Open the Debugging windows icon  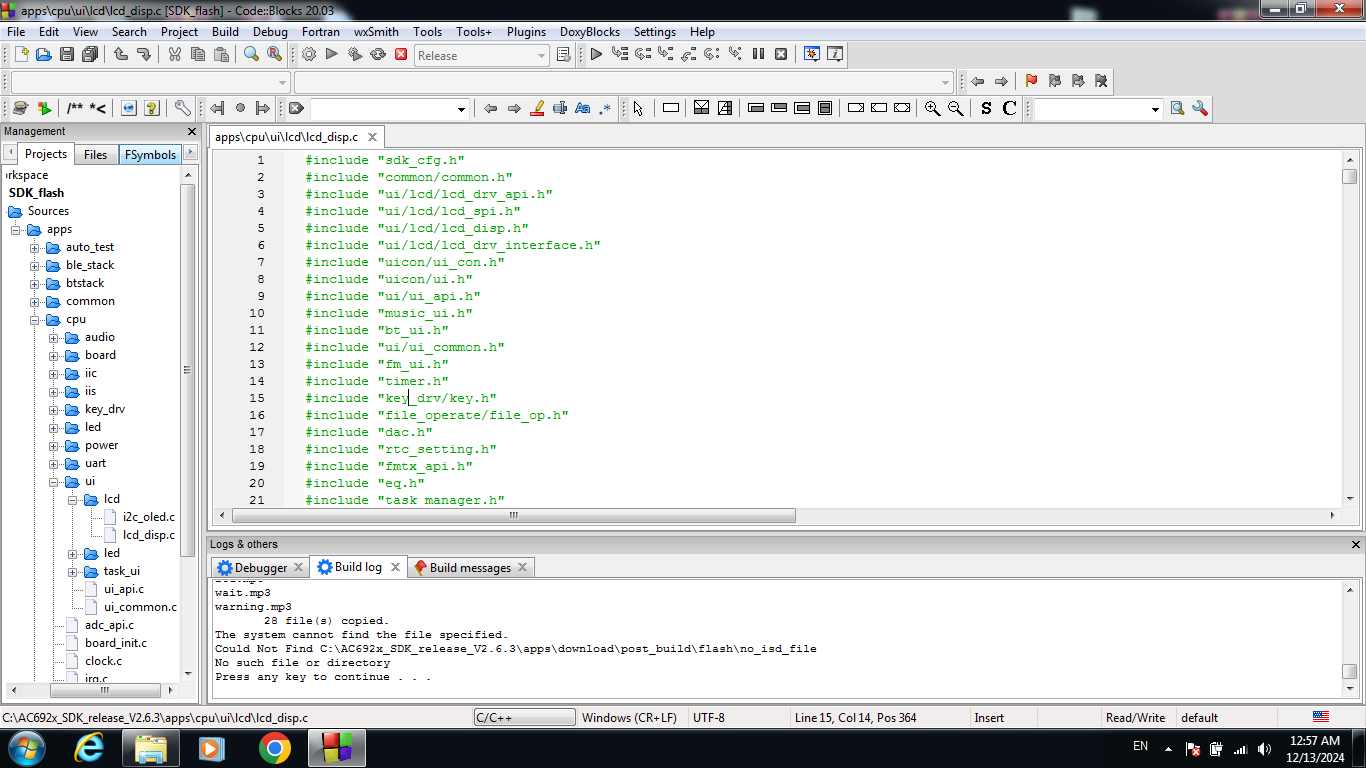(812, 55)
